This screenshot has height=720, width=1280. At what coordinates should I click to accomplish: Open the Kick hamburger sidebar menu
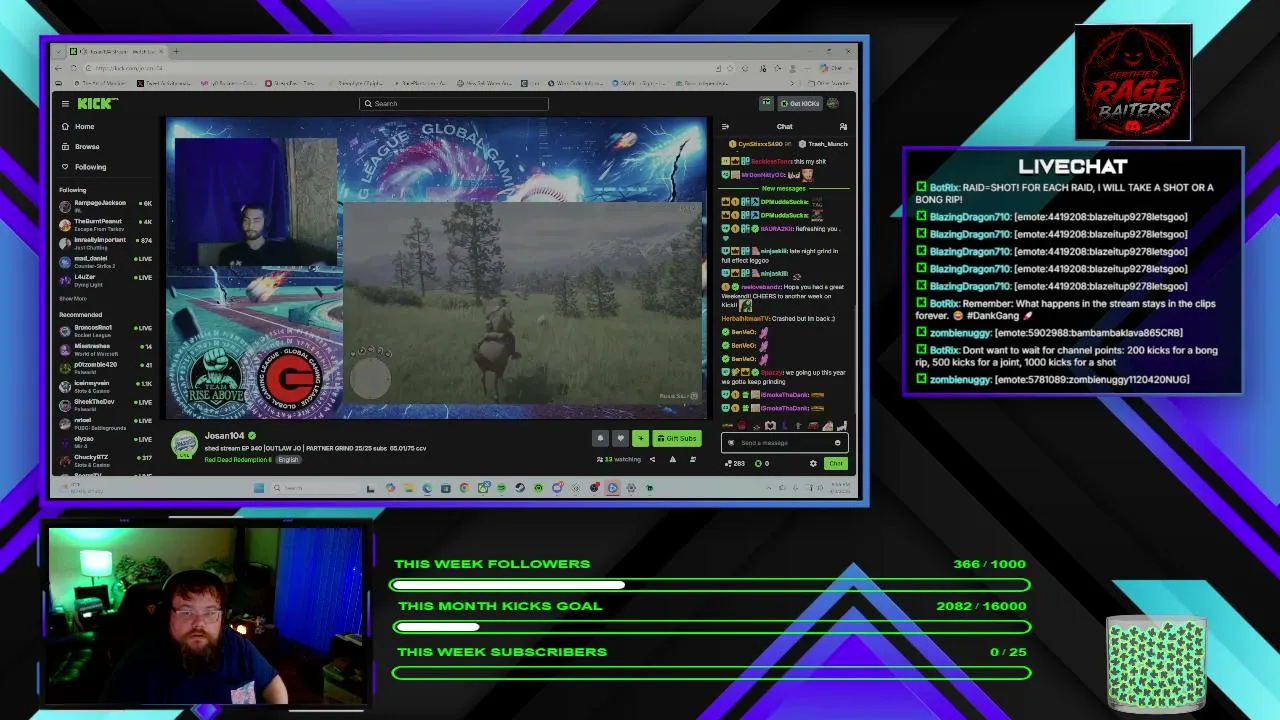pyautogui.click(x=65, y=103)
